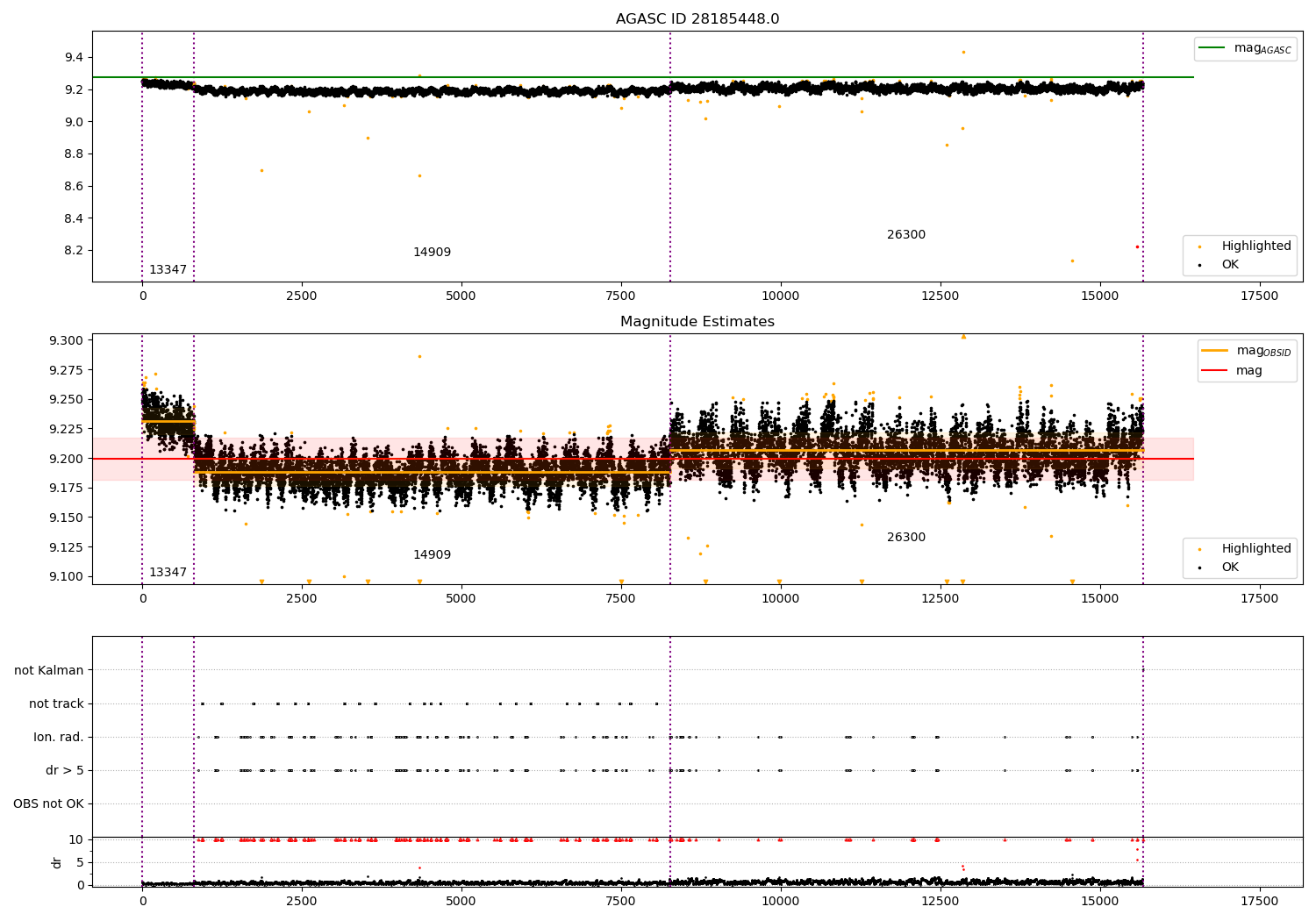Click the 9.175 y-axis tick label
Image resolution: width=1316 pixels, height=921 pixels.
coord(67,489)
